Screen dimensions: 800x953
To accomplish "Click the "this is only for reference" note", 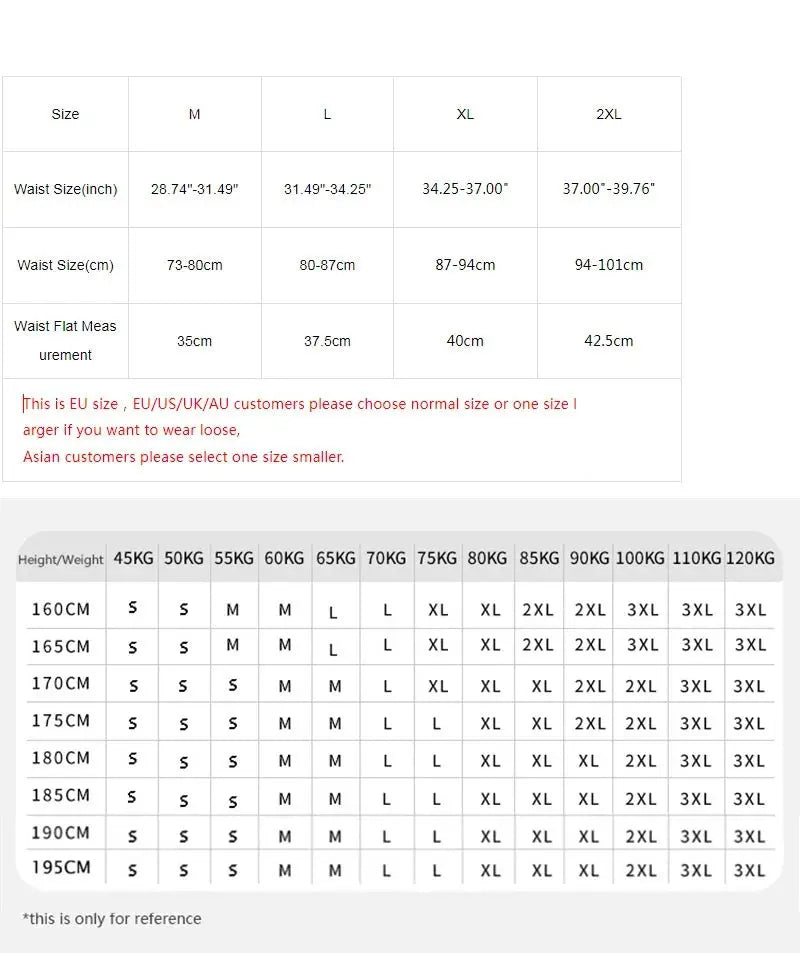I will (x=112, y=918).
